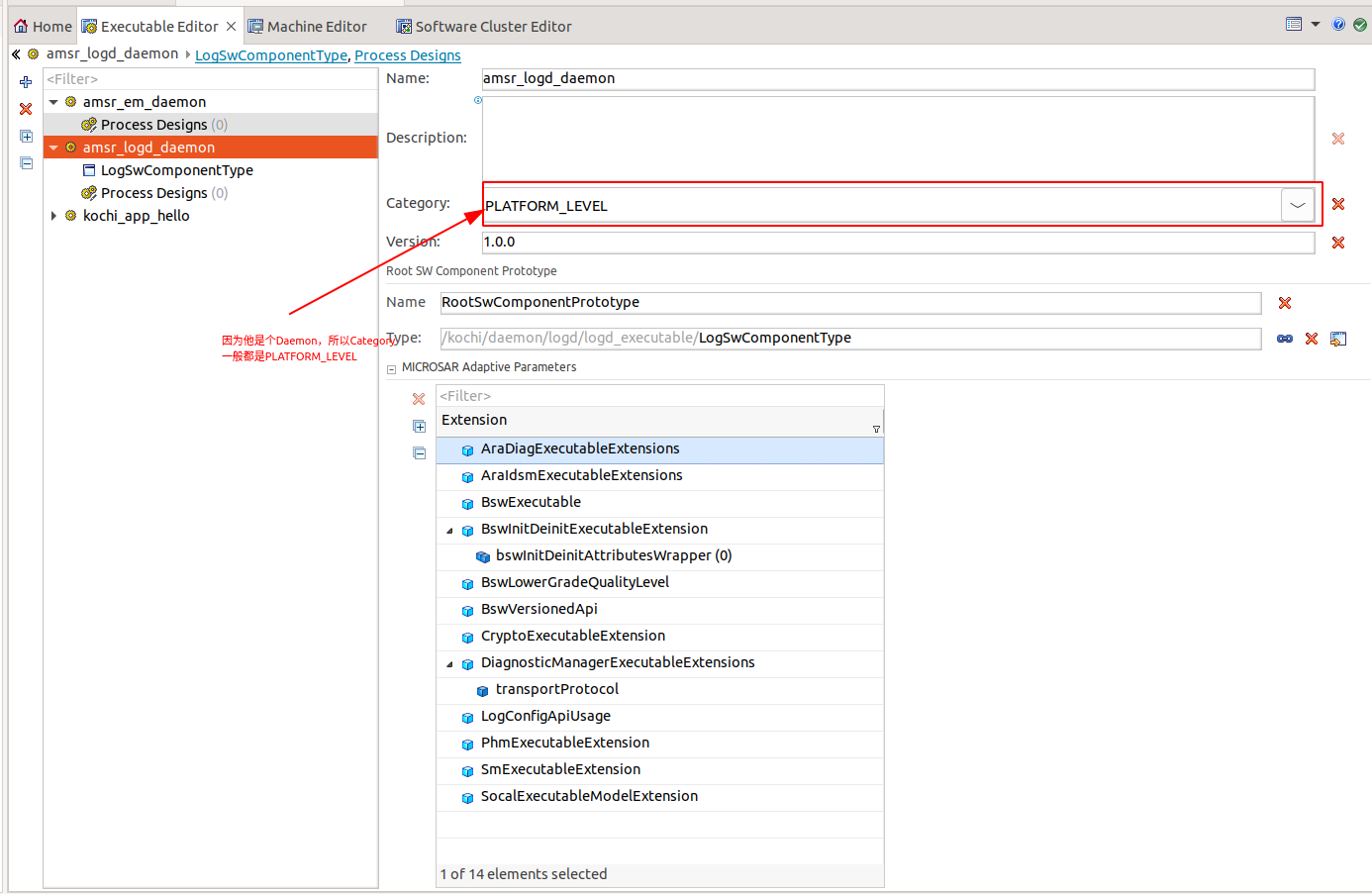Click the Name input field
Screen dimensions: 1372x894
898,79
